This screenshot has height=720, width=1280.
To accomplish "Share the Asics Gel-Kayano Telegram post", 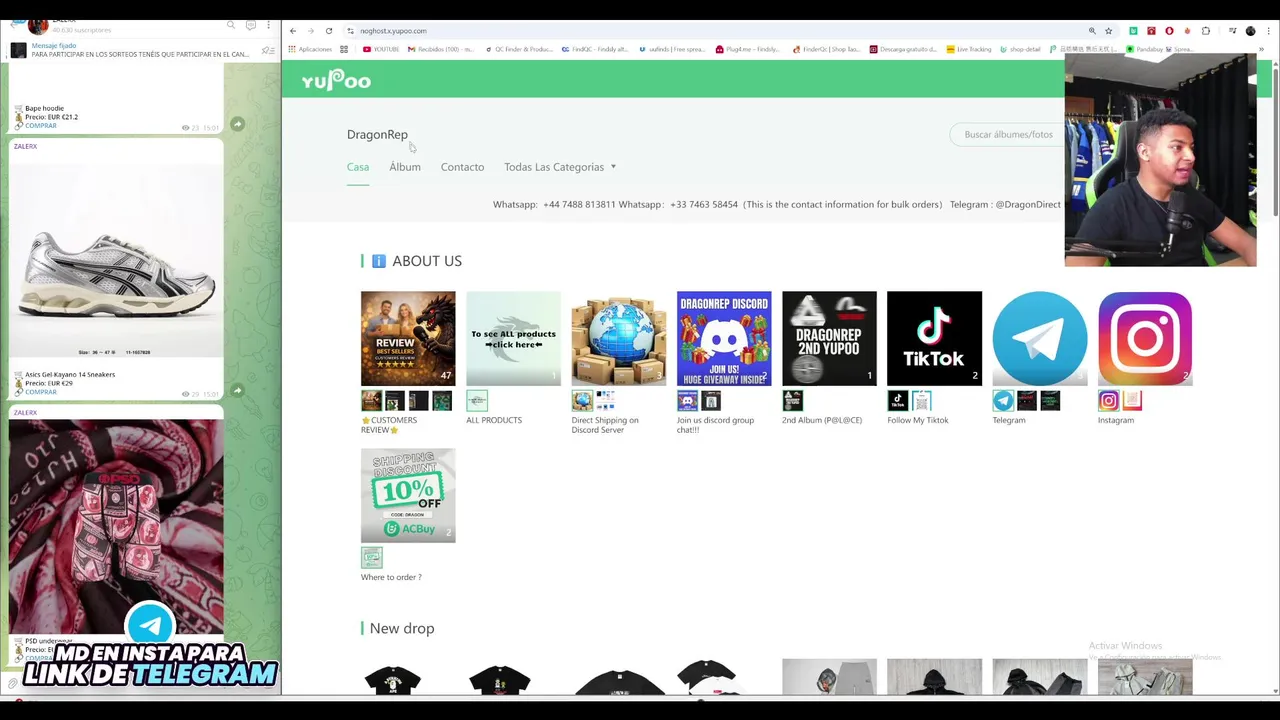I will (237, 390).
